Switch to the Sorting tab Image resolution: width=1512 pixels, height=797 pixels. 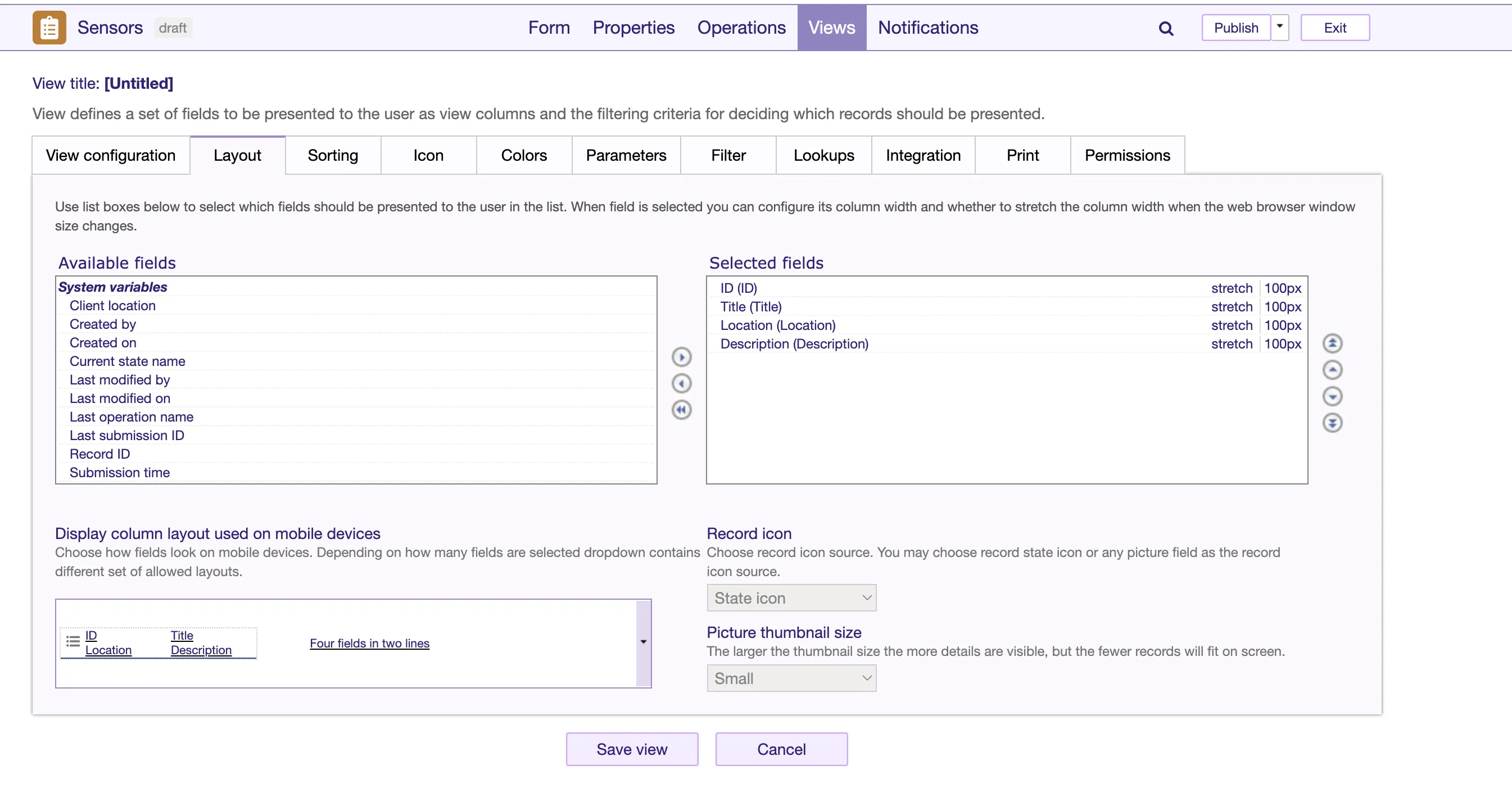pyautogui.click(x=333, y=156)
